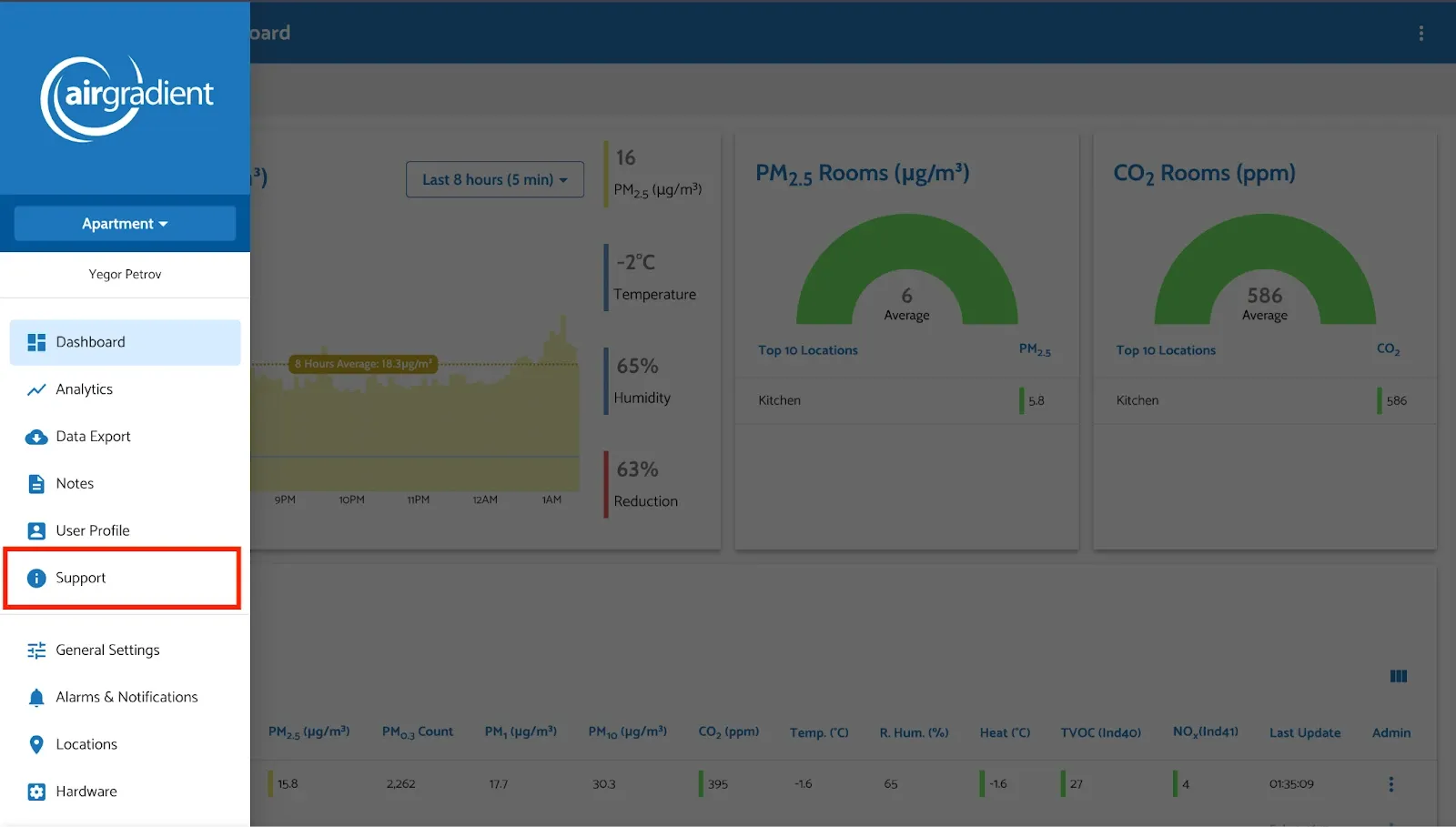Open General Settings menu item
1456x827 pixels.
click(x=107, y=651)
